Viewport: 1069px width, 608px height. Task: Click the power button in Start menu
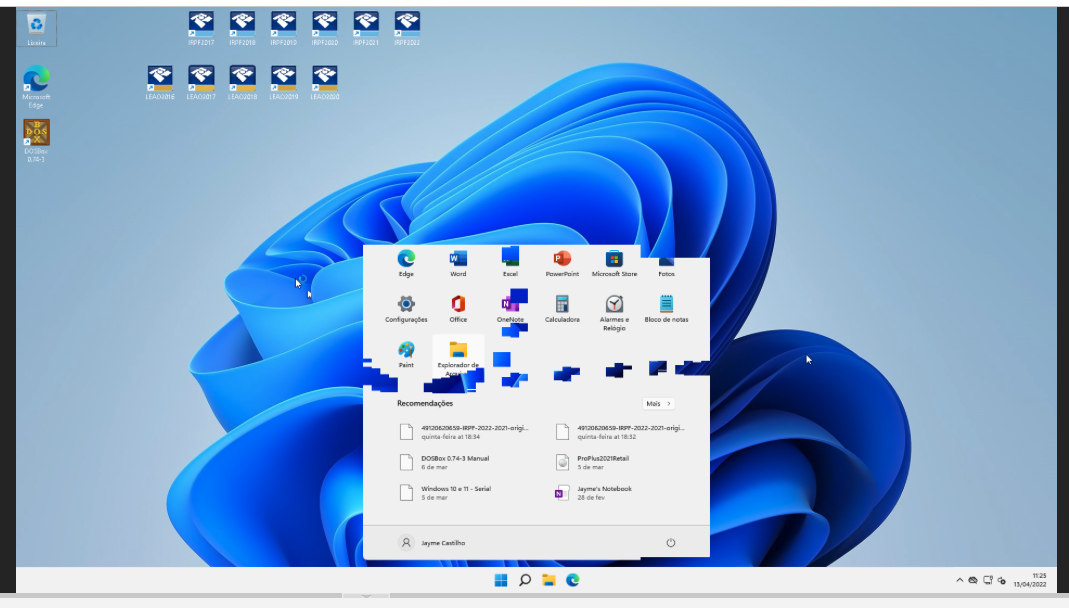pos(671,542)
